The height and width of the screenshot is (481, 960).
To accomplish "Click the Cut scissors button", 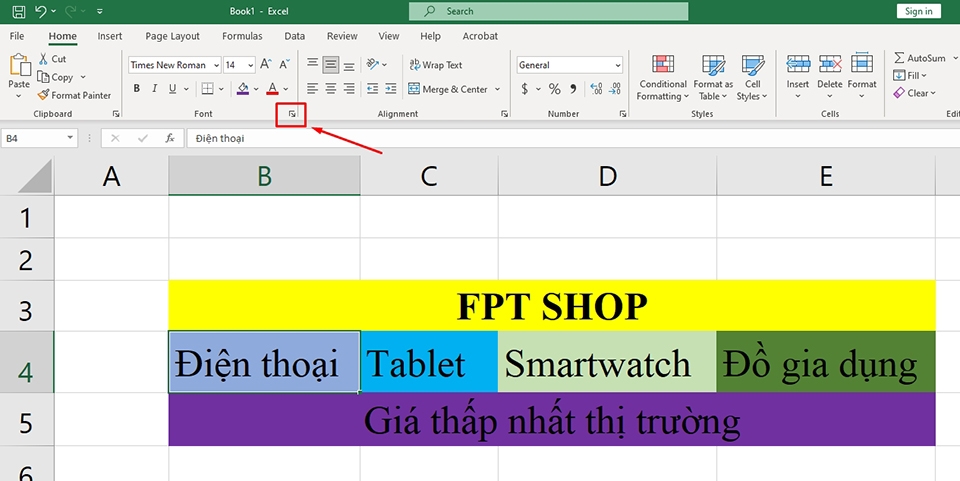I will 52,59.
